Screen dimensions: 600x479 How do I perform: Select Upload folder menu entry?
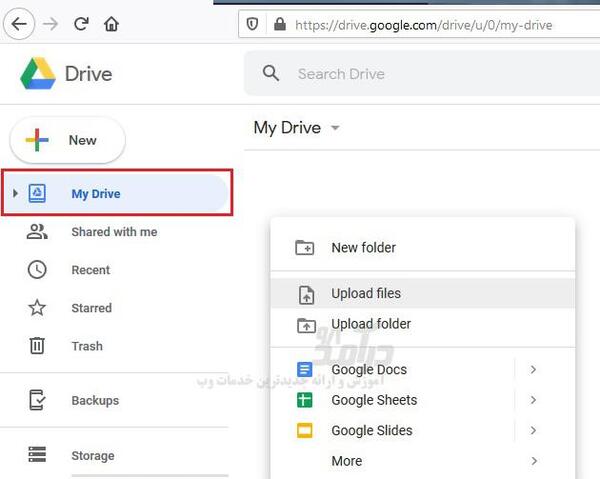(x=423, y=324)
